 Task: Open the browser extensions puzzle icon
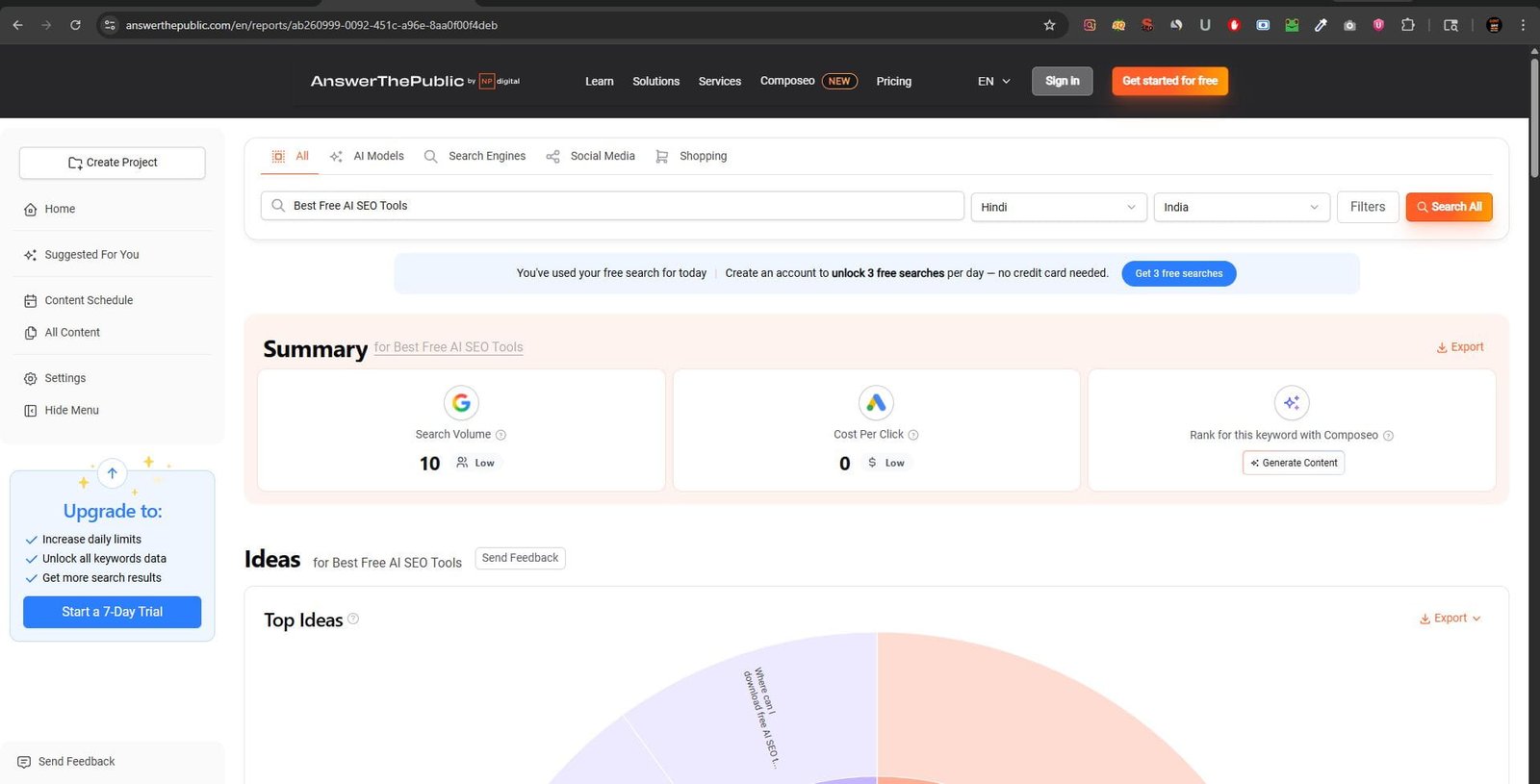[1407, 25]
